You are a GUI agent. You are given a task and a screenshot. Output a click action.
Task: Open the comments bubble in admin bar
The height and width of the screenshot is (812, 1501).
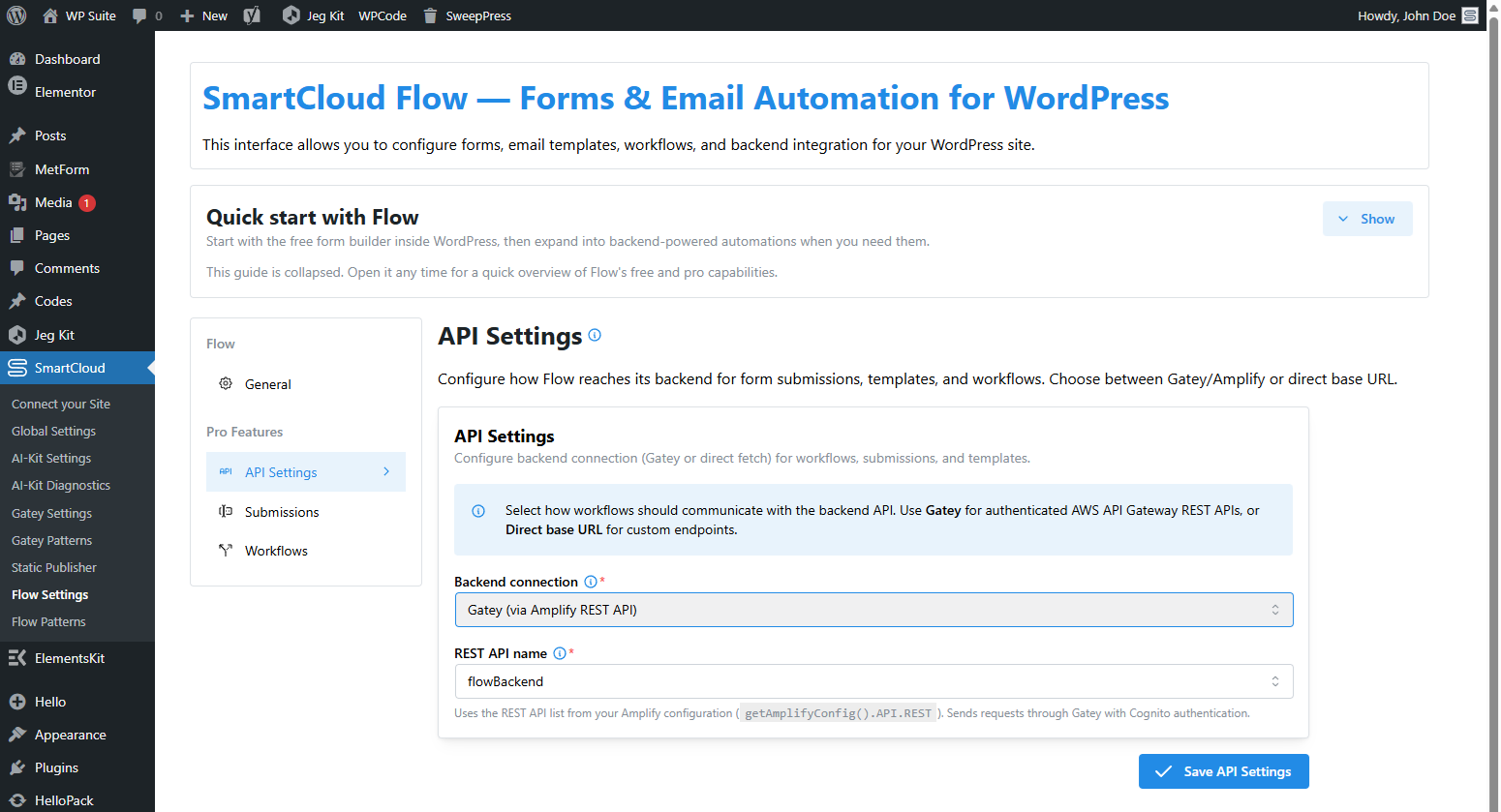pyautogui.click(x=139, y=15)
